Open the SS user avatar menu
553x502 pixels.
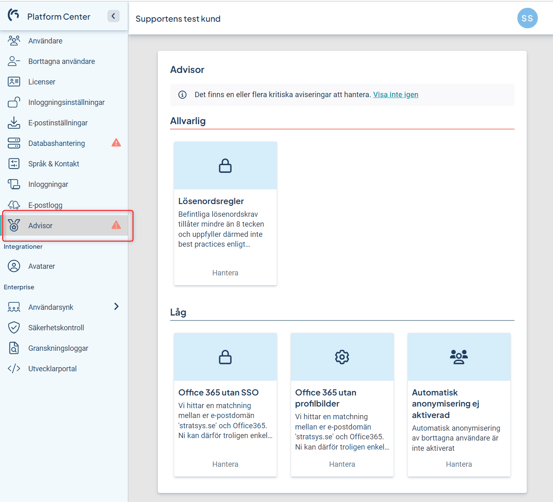(527, 18)
